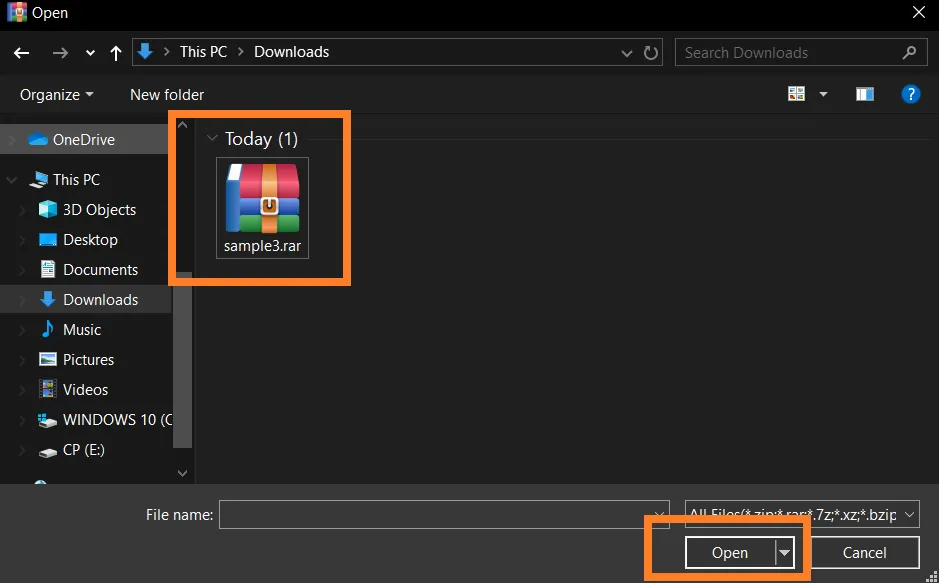Open the Documents folder in sidebar
Image resolution: width=939 pixels, height=583 pixels.
101,269
